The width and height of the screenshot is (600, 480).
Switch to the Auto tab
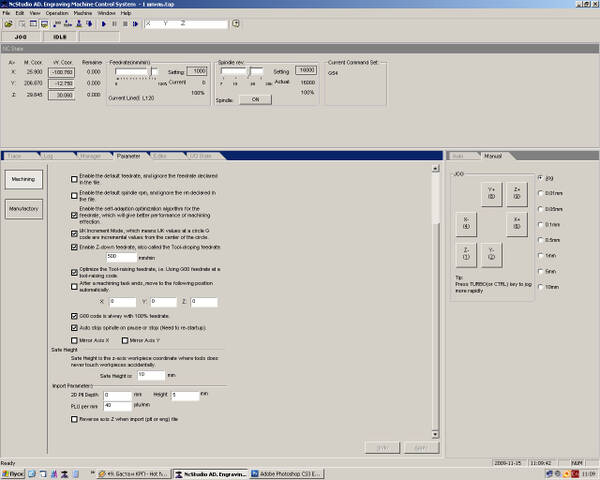[458, 156]
